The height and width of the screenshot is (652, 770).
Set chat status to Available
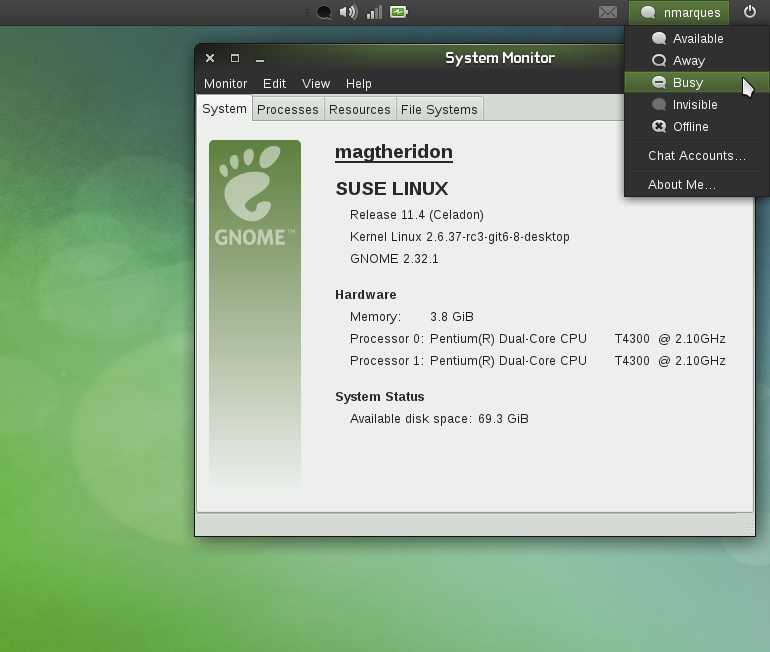pos(696,39)
